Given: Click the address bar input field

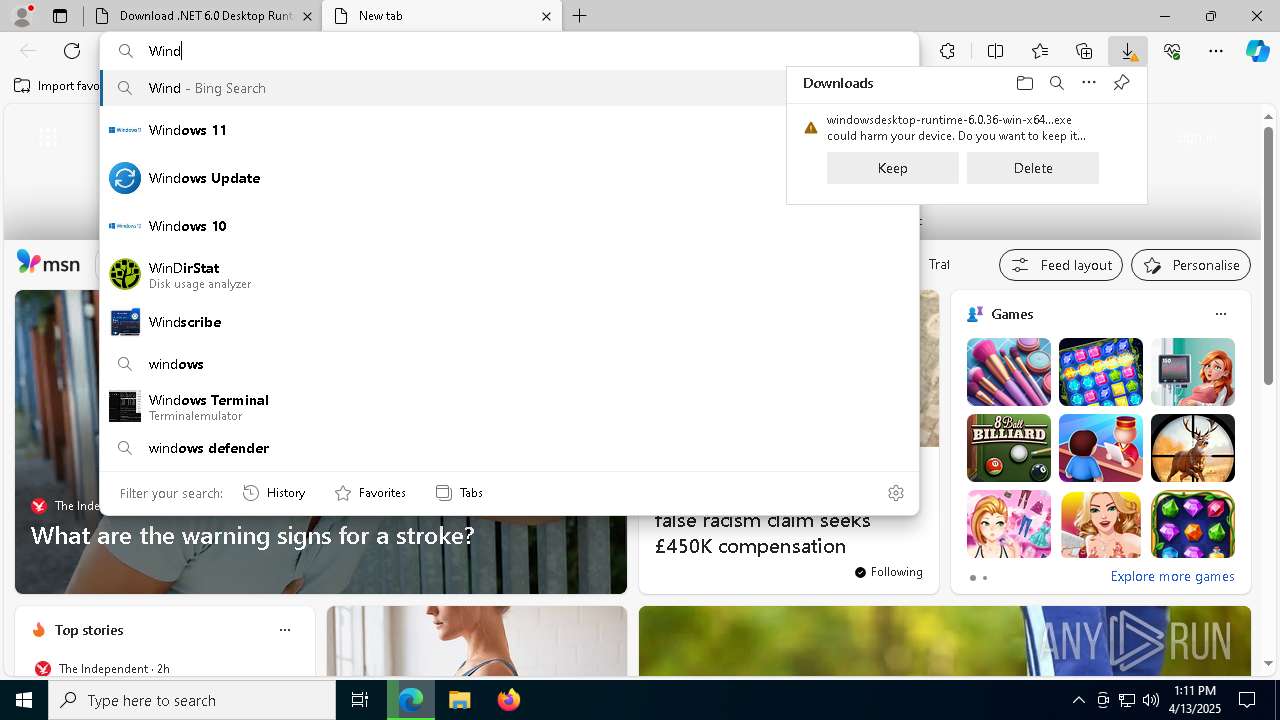Looking at the screenshot, I should click(510, 51).
